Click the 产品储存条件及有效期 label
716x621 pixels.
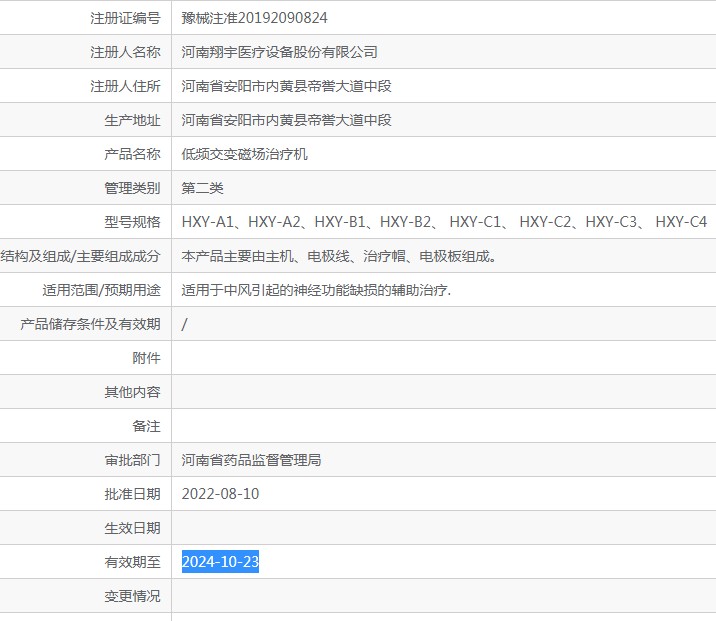[x=90, y=324]
